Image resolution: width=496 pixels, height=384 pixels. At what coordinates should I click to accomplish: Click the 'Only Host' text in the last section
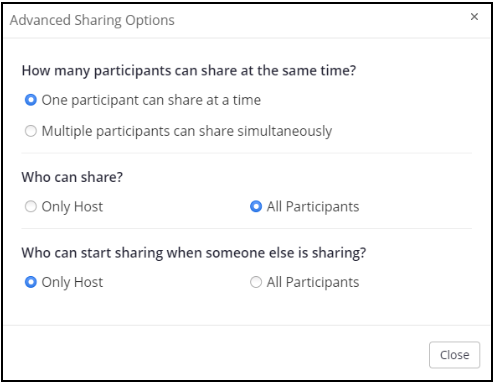pyautogui.click(x=72, y=282)
